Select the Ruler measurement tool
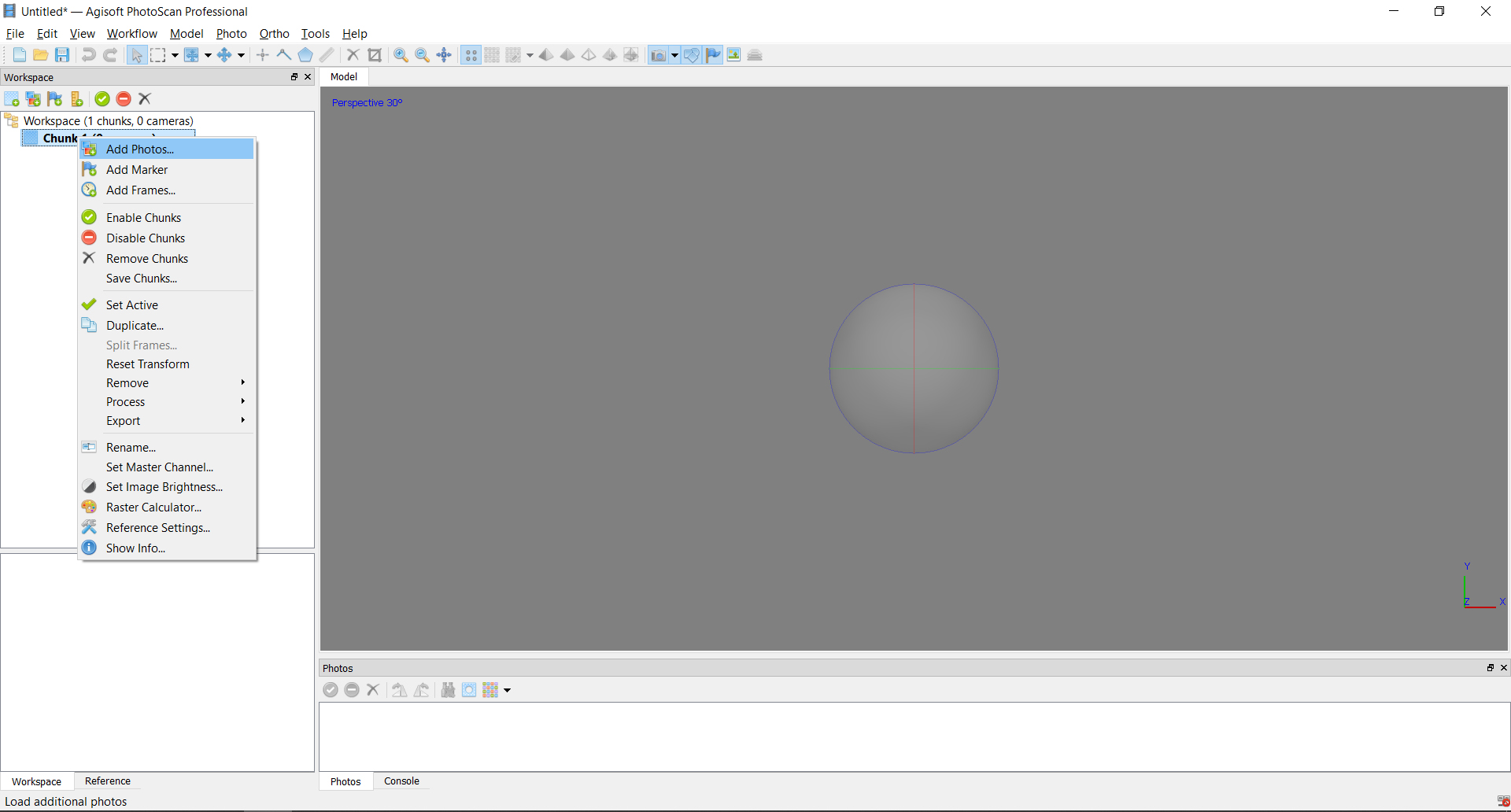 pyautogui.click(x=327, y=55)
